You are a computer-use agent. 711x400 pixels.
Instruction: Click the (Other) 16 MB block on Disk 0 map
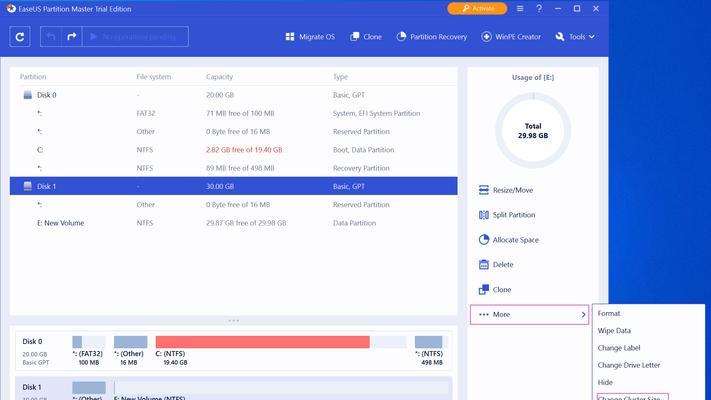[131, 342]
